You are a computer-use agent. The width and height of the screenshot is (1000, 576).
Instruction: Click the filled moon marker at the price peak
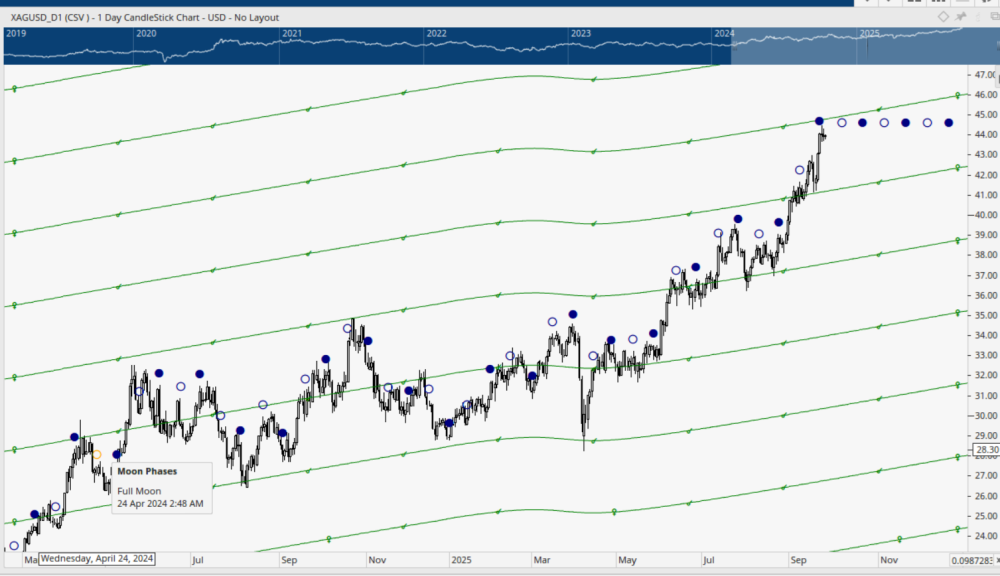pos(819,122)
